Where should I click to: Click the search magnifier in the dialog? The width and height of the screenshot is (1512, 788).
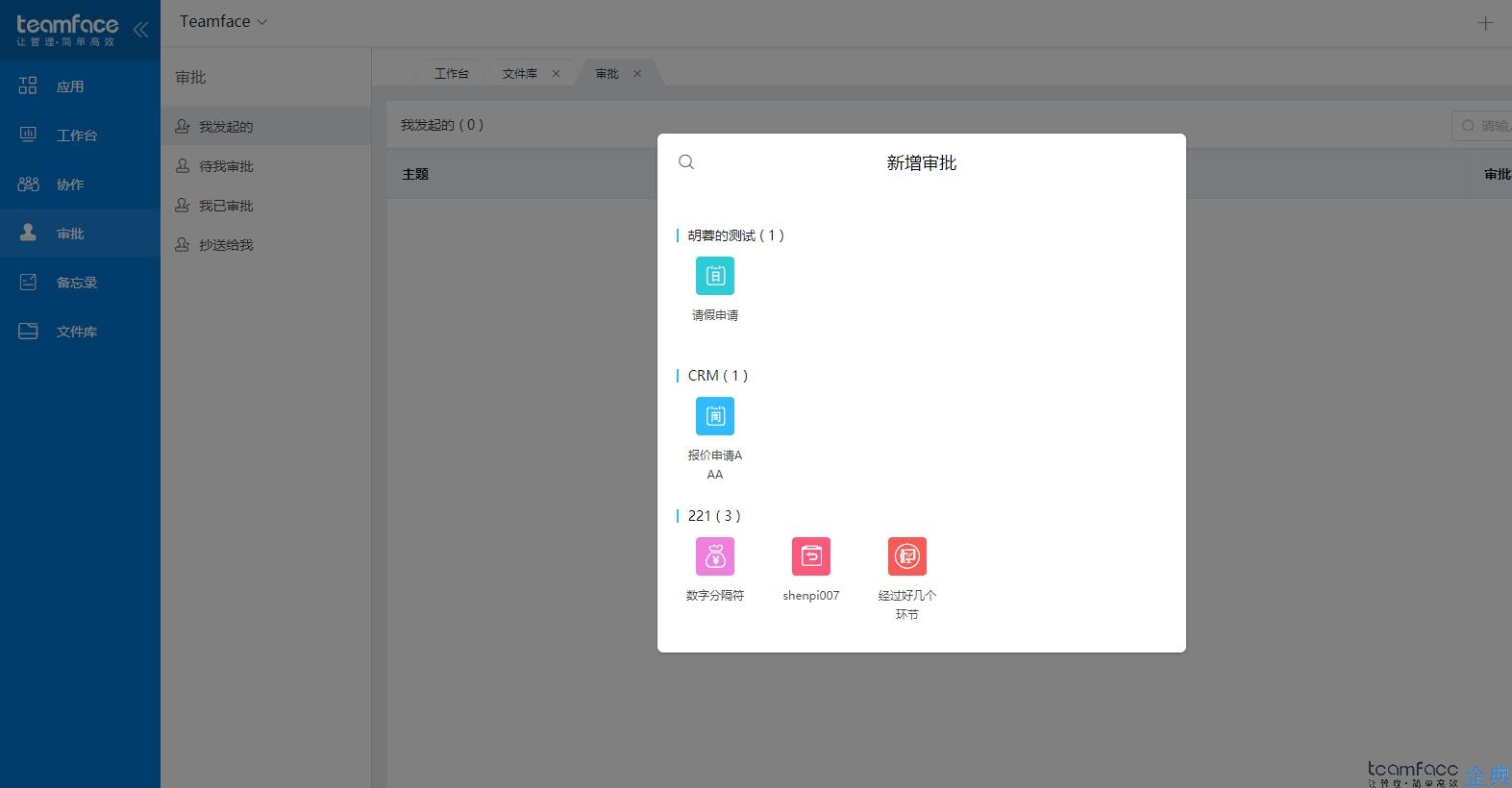click(686, 162)
